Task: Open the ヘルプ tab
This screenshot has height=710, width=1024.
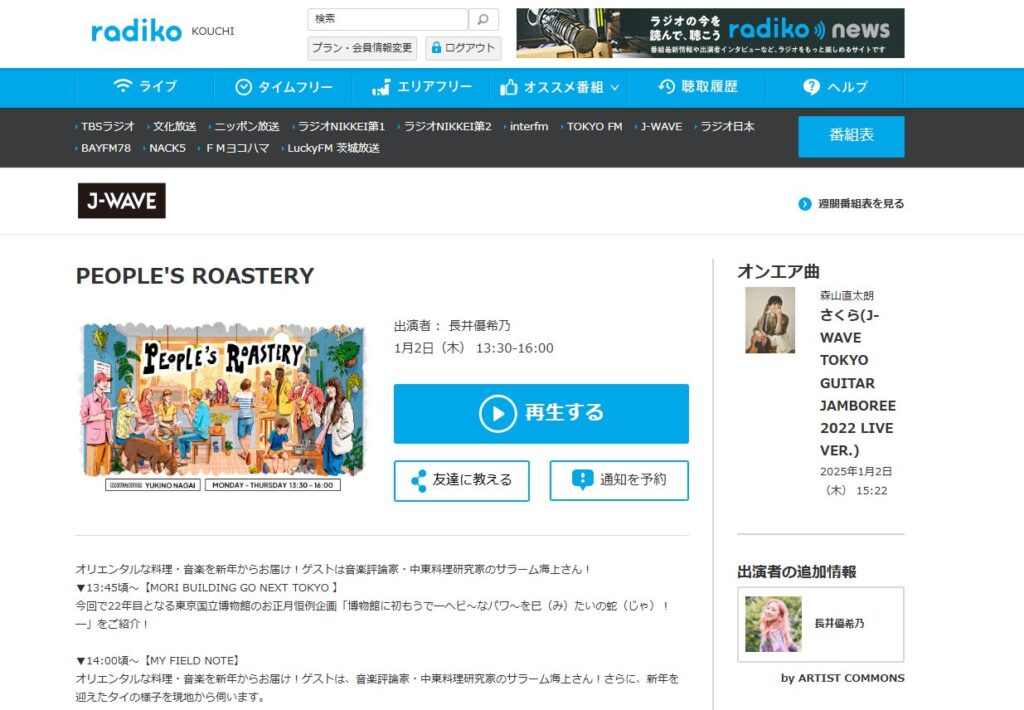Action: pos(835,87)
